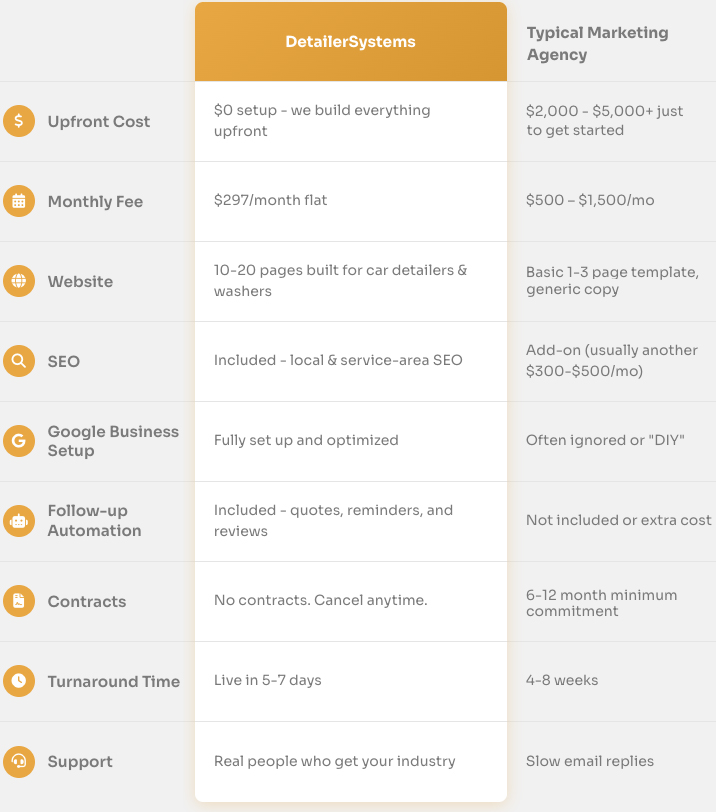
Task: Click "No contracts. Cancel anytime." text
Action: (320, 600)
